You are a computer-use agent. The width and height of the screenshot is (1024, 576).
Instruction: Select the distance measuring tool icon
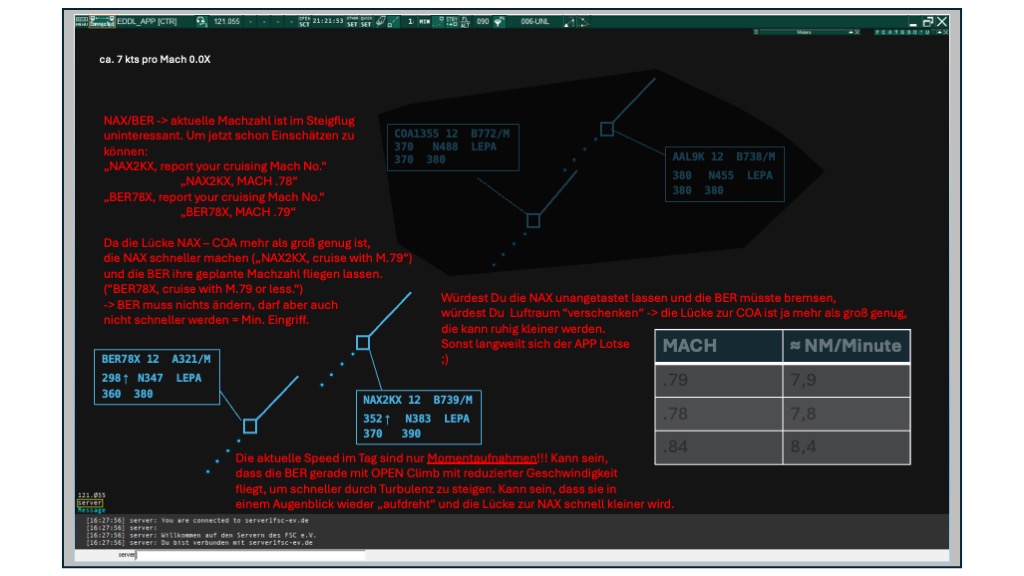pyautogui.click(x=392, y=22)
